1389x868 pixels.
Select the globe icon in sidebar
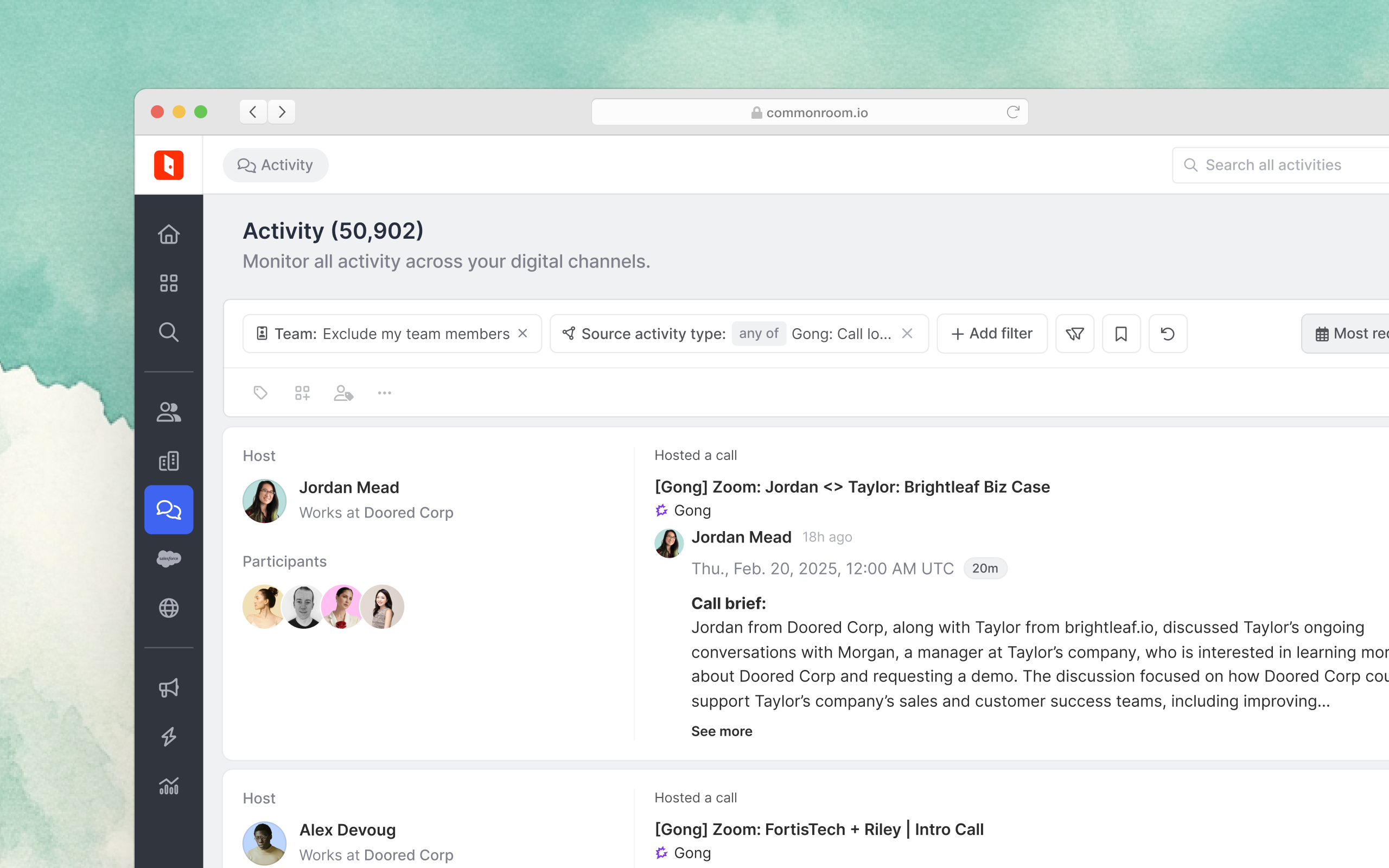(x=169, y=608)
